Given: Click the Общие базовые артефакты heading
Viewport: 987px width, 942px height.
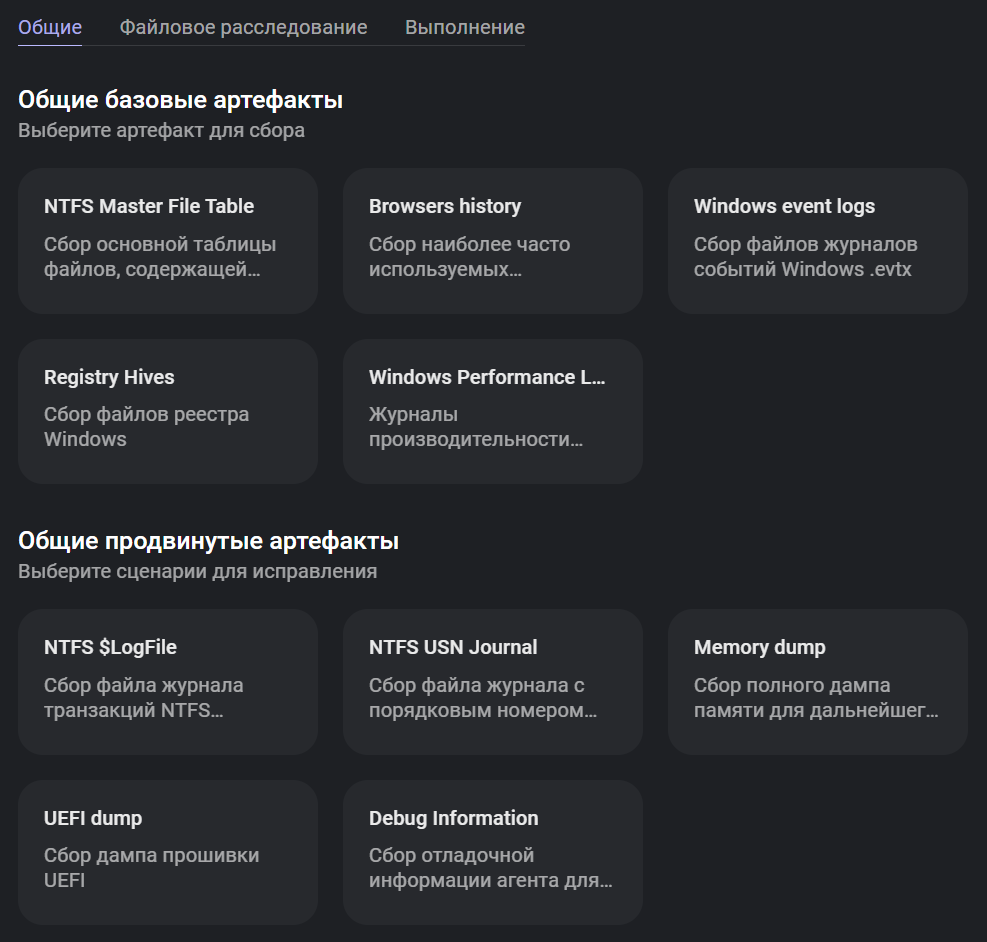Looking at the screenshot, I should 180,100.
